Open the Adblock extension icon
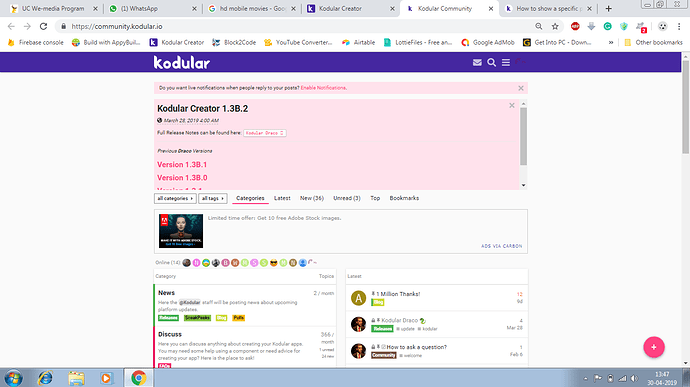Viewport: 690px width, 387px height. 575,26
